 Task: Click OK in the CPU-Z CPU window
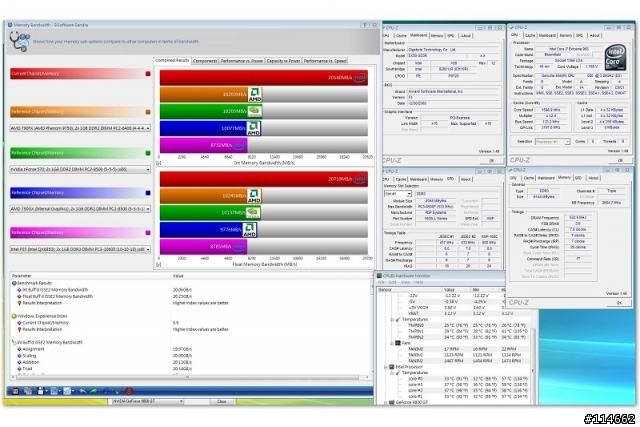(620, 160)
